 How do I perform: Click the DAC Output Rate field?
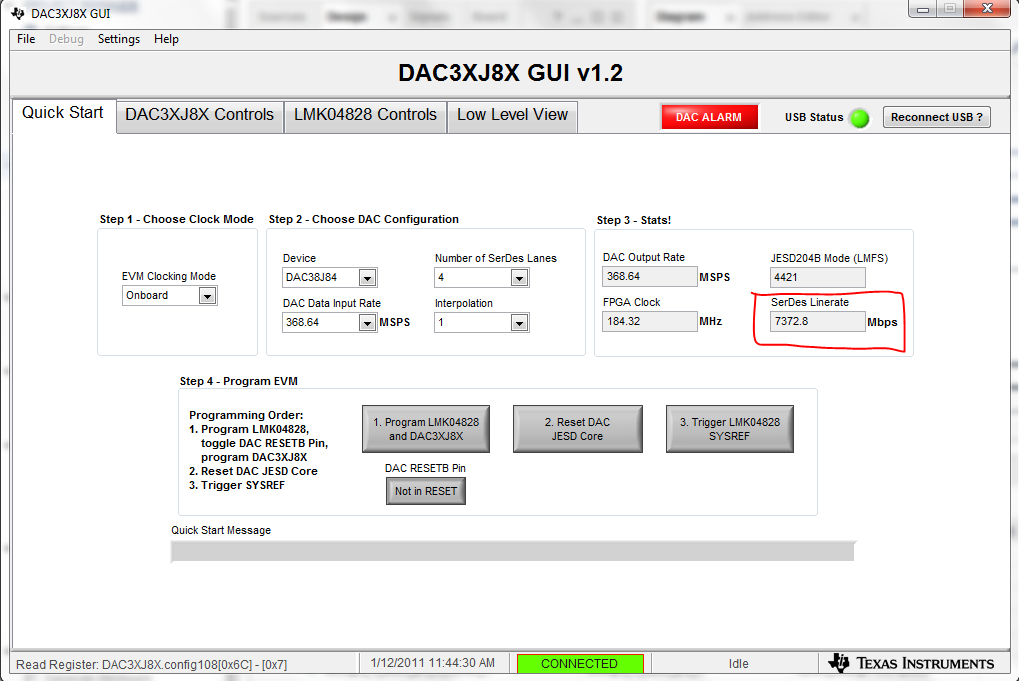point(649,276)
